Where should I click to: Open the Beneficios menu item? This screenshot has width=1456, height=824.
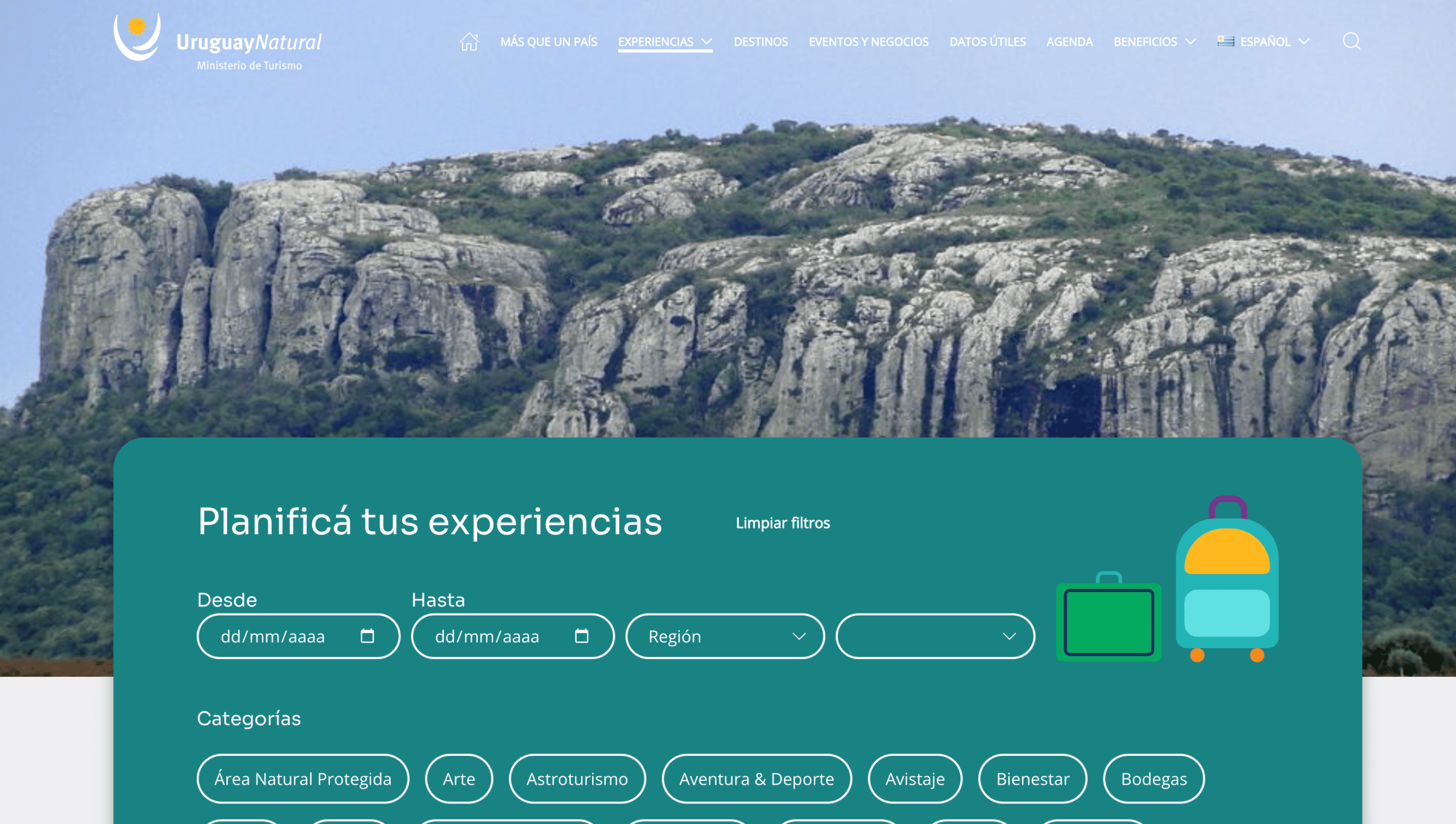(x=1145, y=42)
